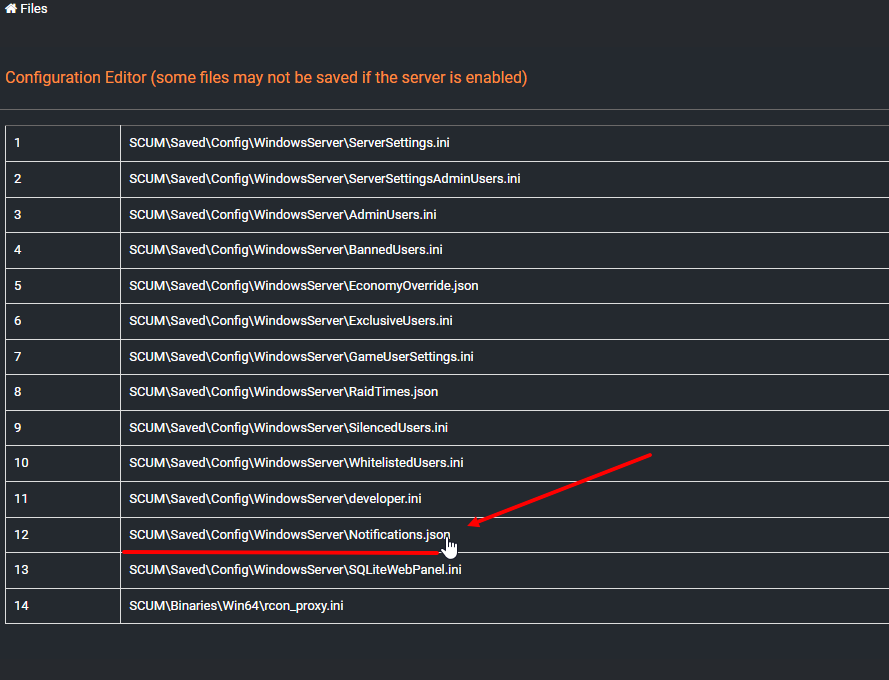
Task: Open ServerSettingsAdminUsers.ini for editing
Action: [324, 179]
